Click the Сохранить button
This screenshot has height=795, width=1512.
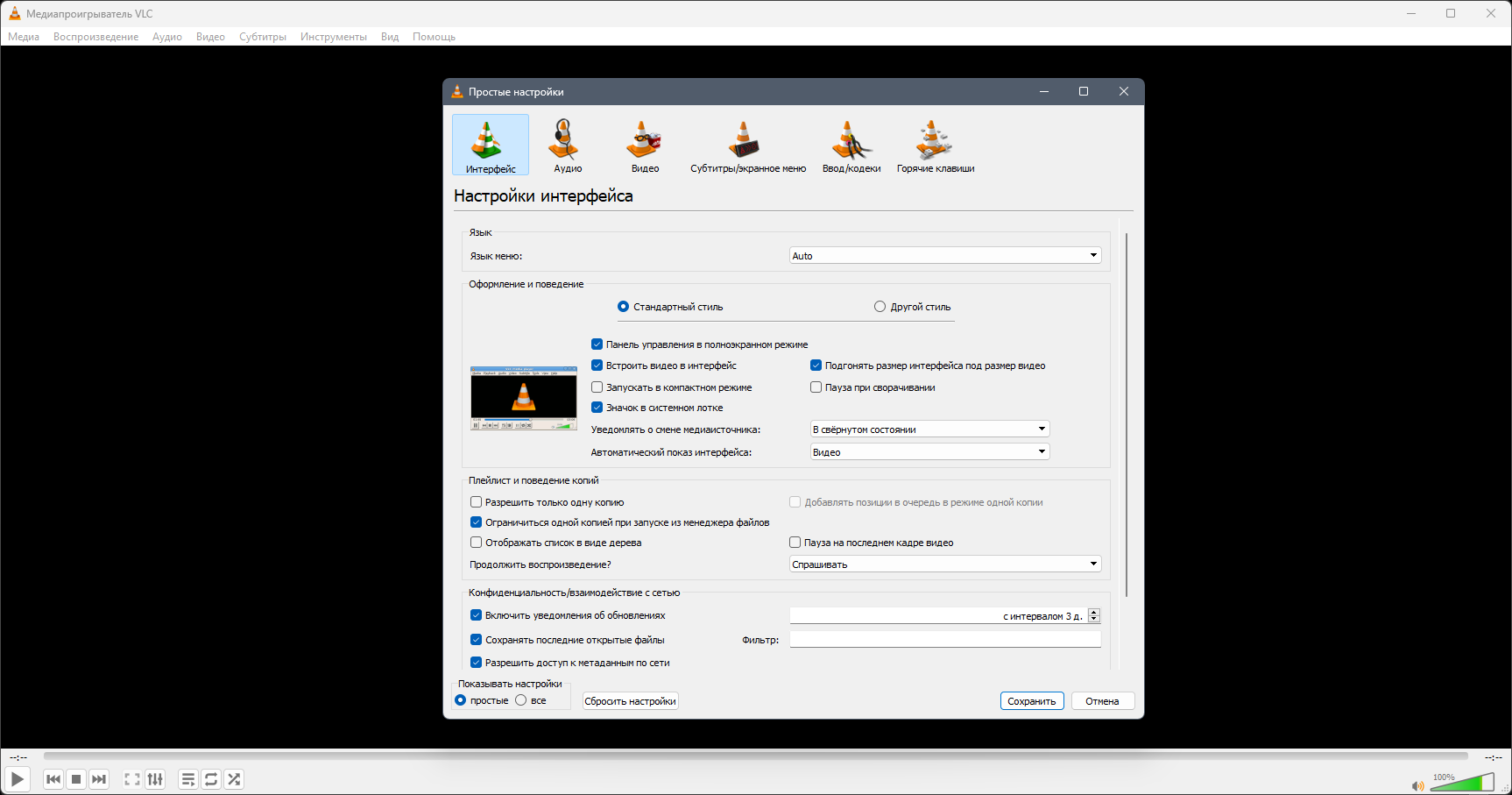[x=1032, y=701]
